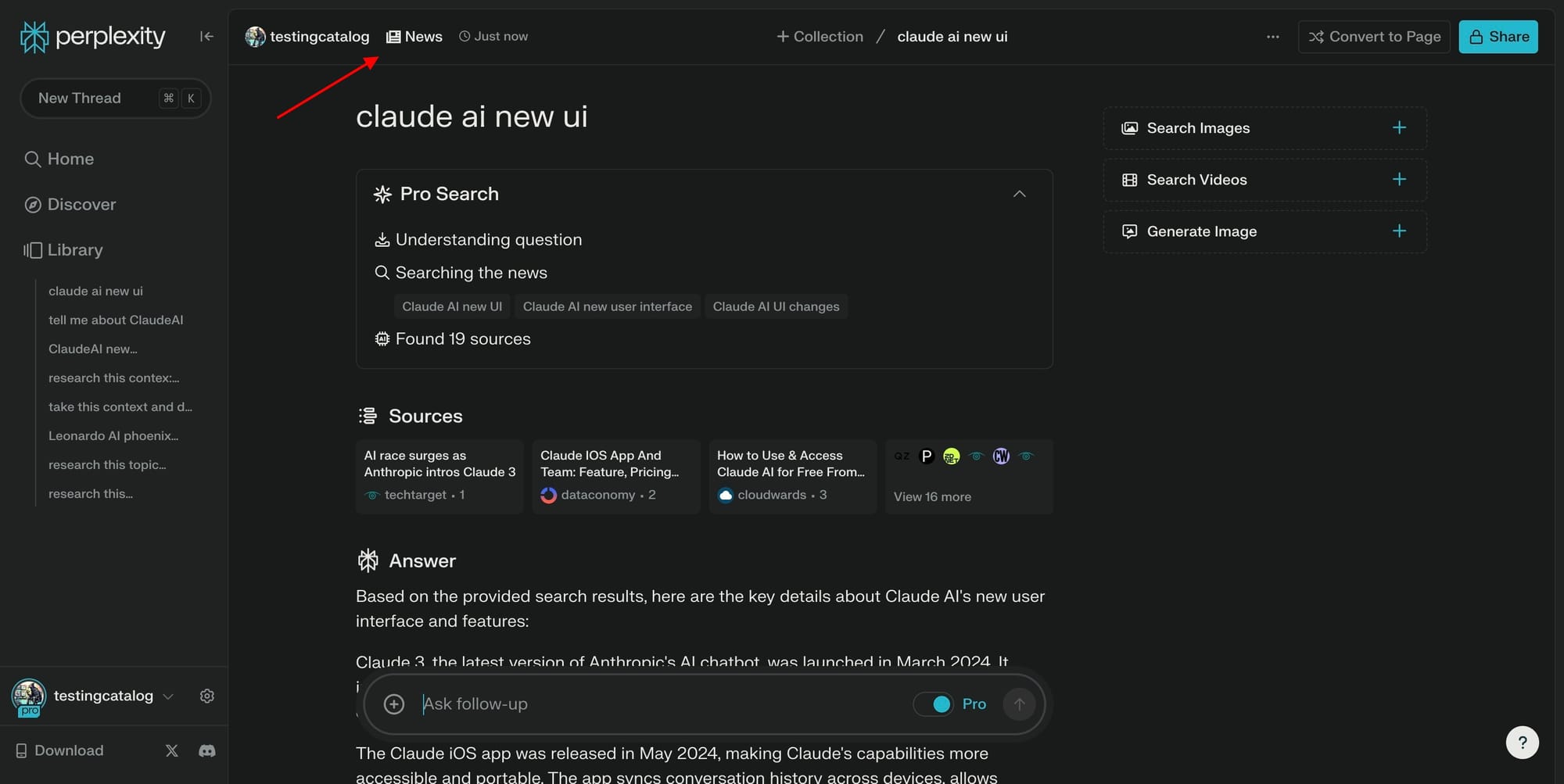Toggle the Pro search switch
The height and width of the screenshot is (784, 1564).
933,704
